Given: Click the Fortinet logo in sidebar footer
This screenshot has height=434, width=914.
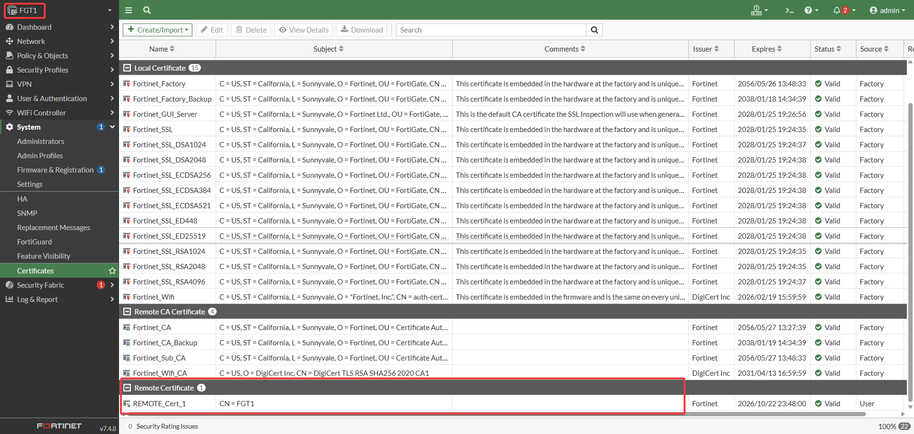Looking at the screenshot, I should 59,426.
